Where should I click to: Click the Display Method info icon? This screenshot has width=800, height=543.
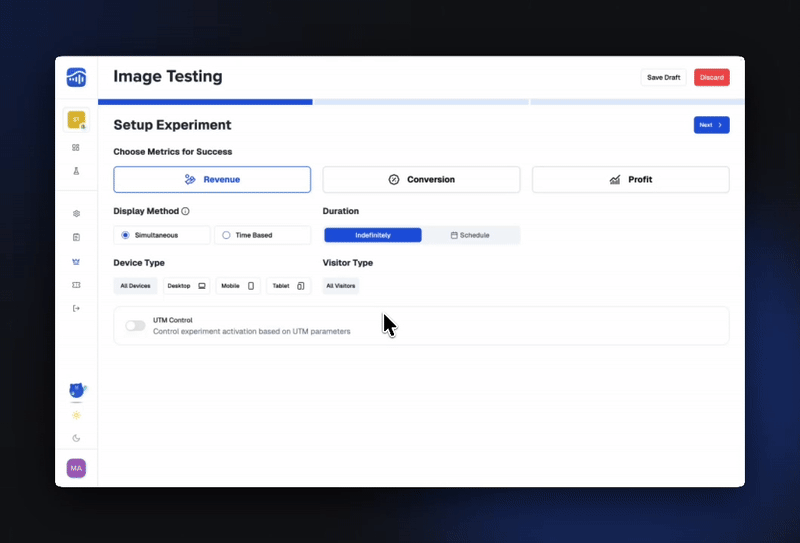[185, 211]
